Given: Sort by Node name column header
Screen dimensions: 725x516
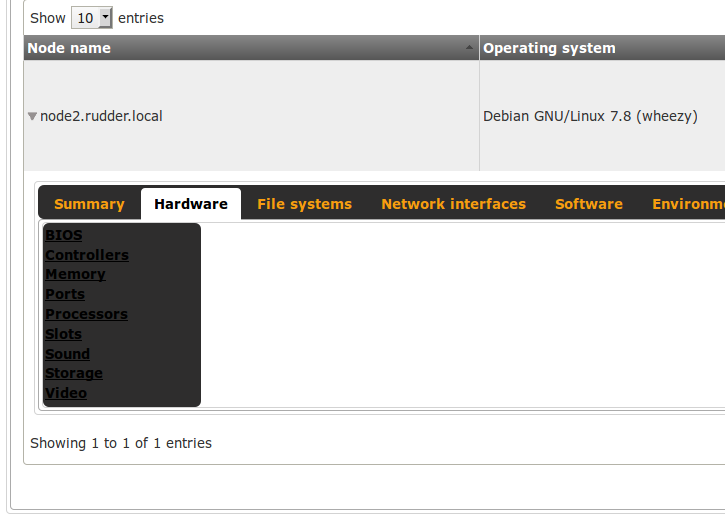Looking at the screenshot, I should coord(252,48).
